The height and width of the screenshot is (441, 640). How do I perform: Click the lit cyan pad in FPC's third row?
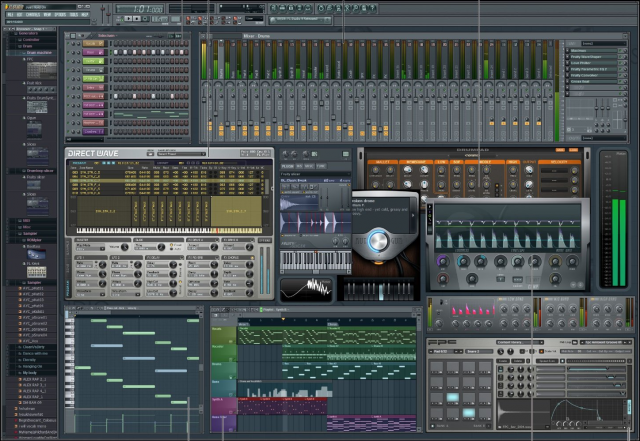click(453, 397)
